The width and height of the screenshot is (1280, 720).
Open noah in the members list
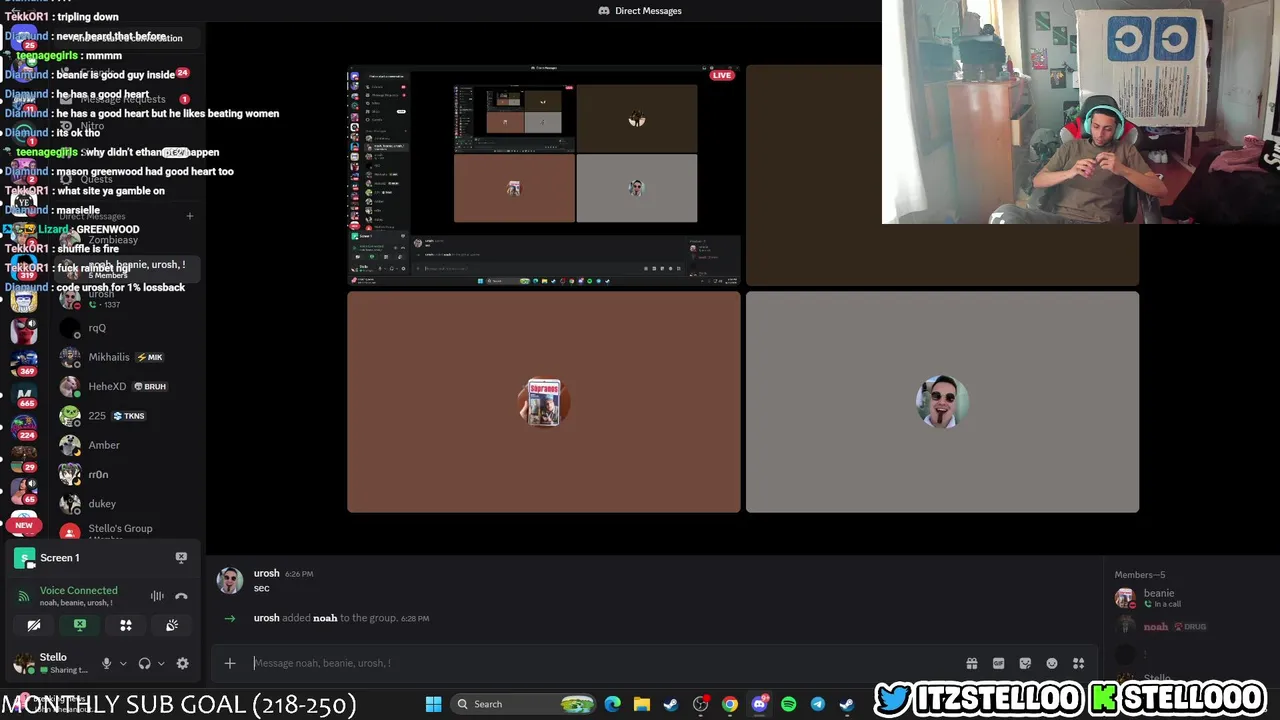point(1190,626)
